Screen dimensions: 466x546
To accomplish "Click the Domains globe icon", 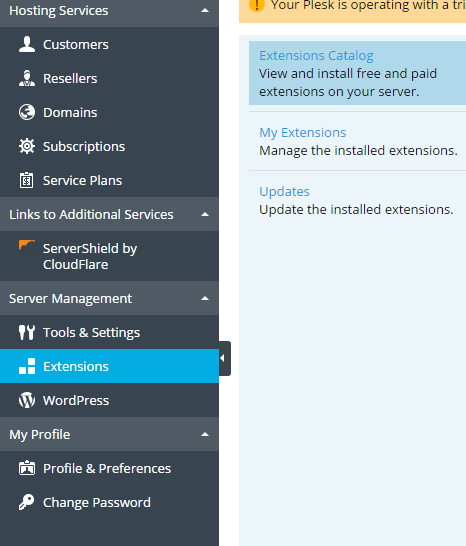I will [27, 112].
